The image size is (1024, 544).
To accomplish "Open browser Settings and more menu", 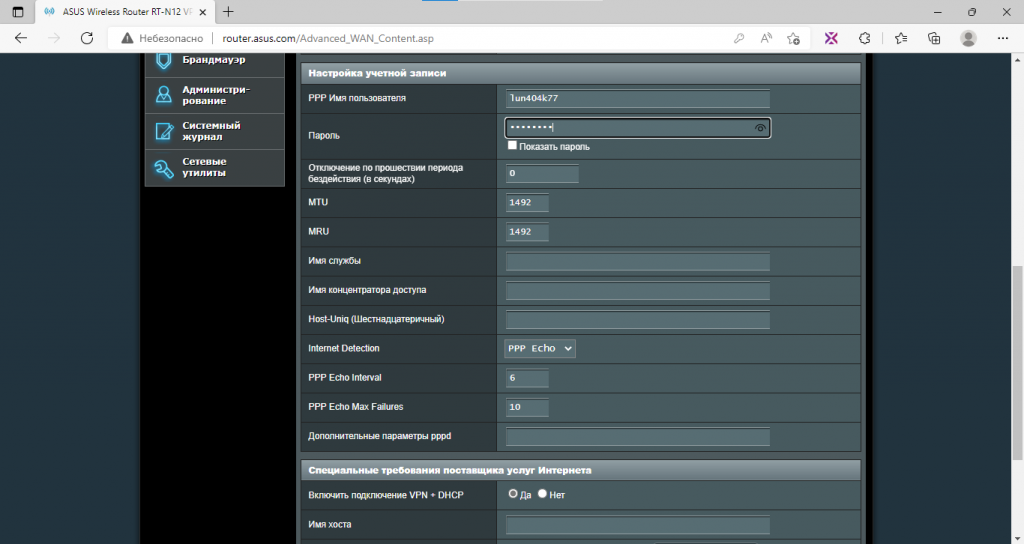I will [1003, 39].
